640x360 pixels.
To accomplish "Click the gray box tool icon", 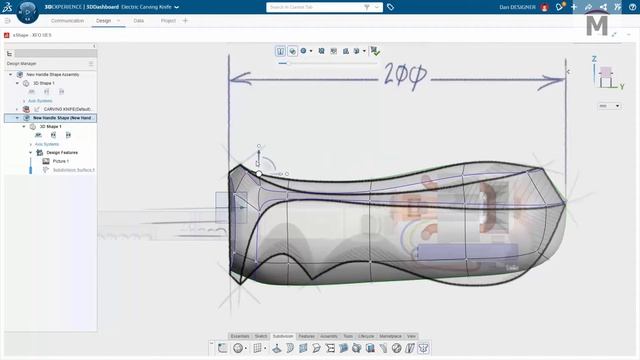I will pyautogui.click(x=357, y=348).
